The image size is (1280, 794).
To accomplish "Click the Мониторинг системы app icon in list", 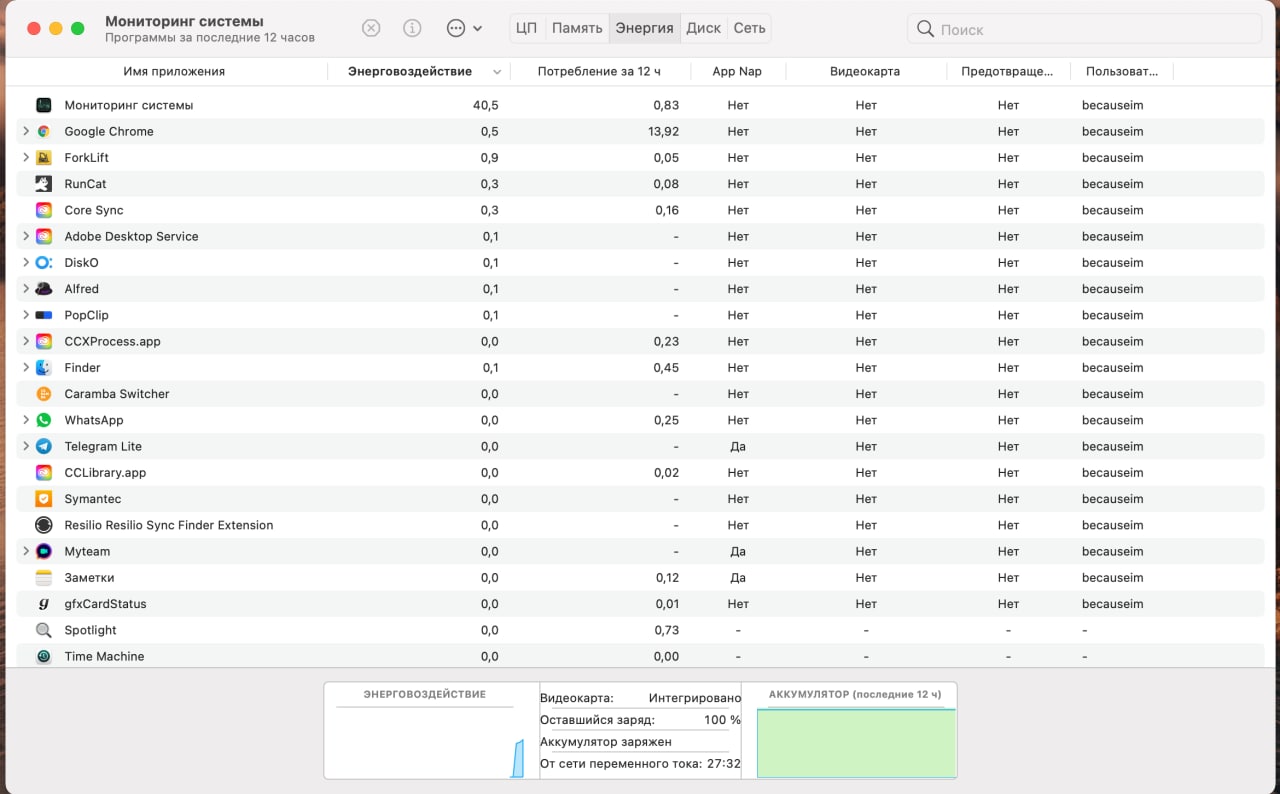I will click(x=43, y=105).
